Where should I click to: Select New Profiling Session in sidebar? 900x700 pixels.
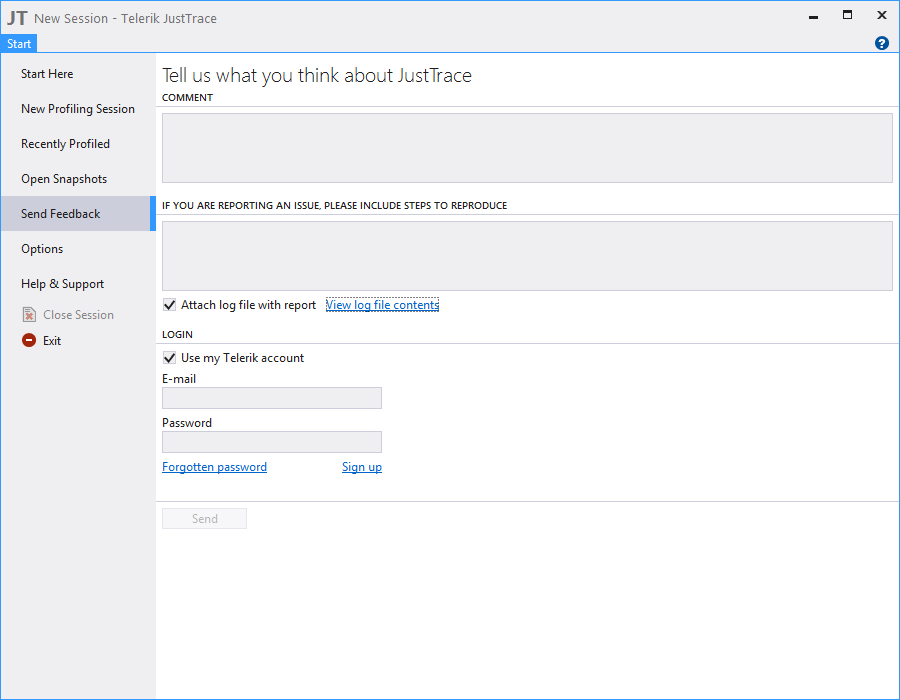(78, 109)
